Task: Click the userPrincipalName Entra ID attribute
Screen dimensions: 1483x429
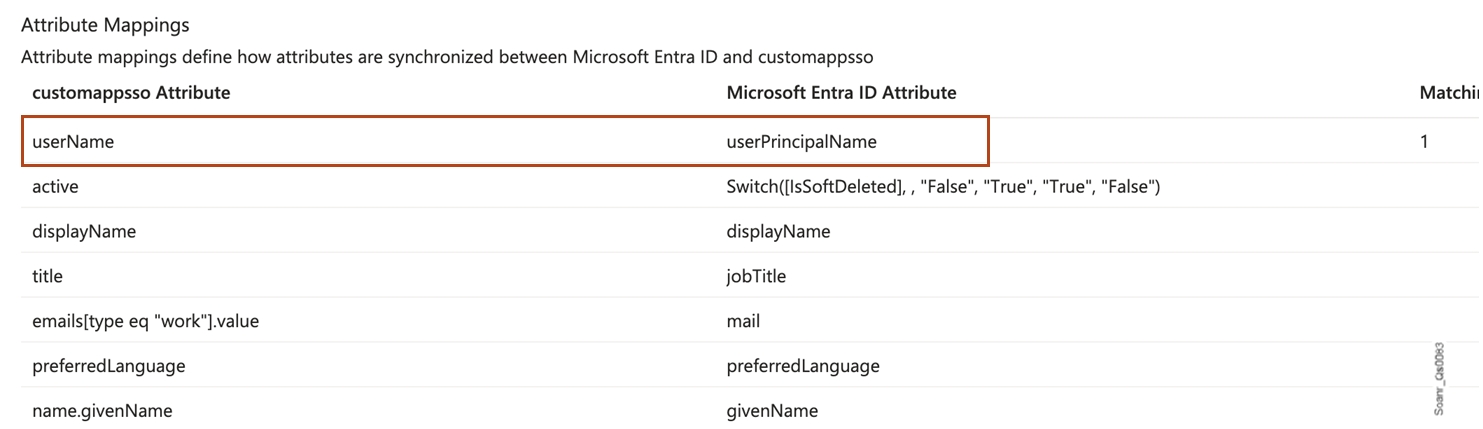Action: tap(801, 142)
